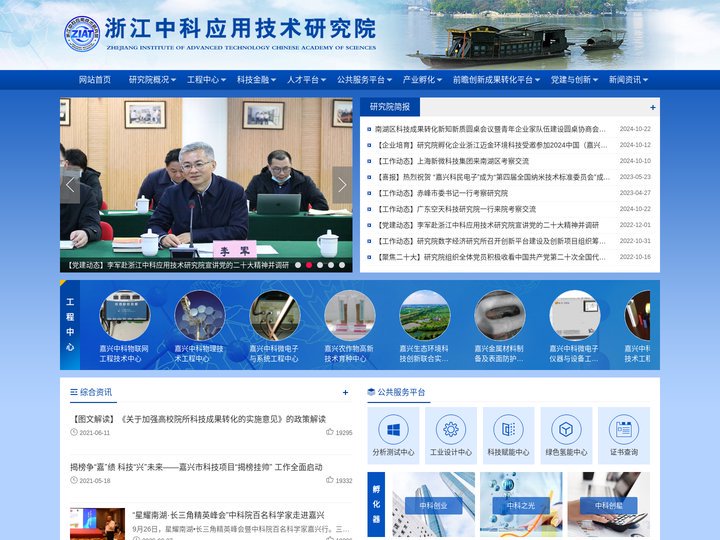Image resolution: width=720 pixels, height=540 pixels.
Task: Click the 中科创星 incubator image
Action: click(609, 505)
